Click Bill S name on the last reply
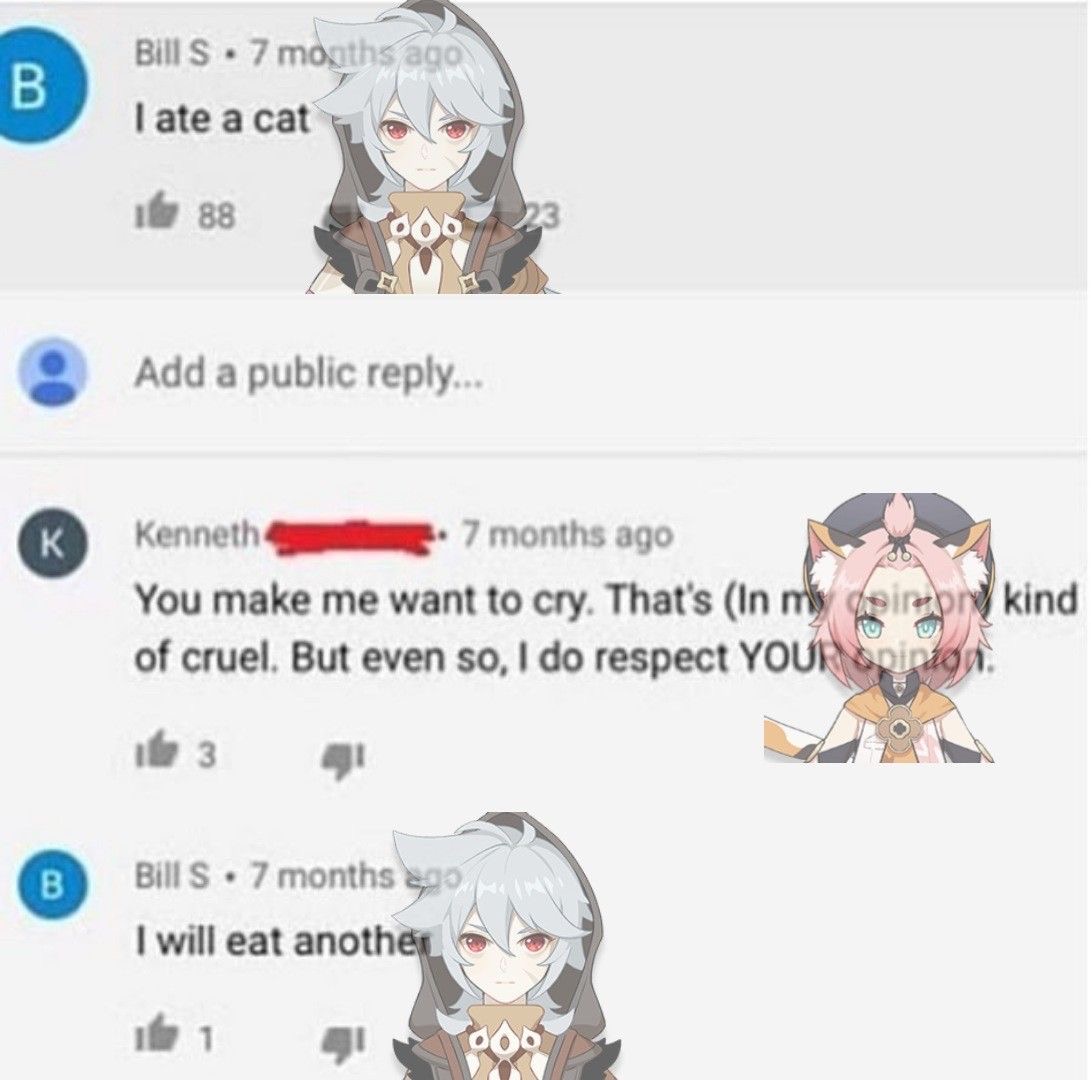The width and height of the screenshot is (1091, 1080). point(171,875)
